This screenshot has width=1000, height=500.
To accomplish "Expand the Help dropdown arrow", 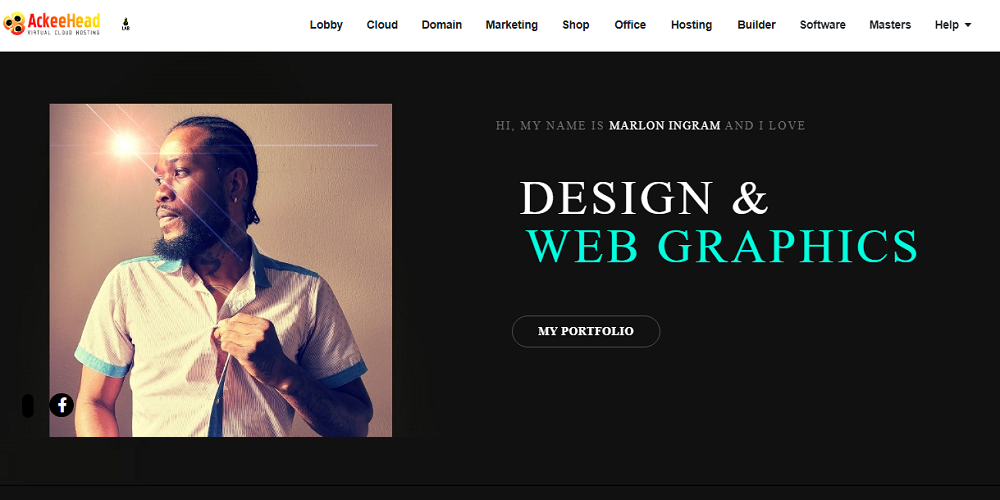I will (x=967, y=26).
